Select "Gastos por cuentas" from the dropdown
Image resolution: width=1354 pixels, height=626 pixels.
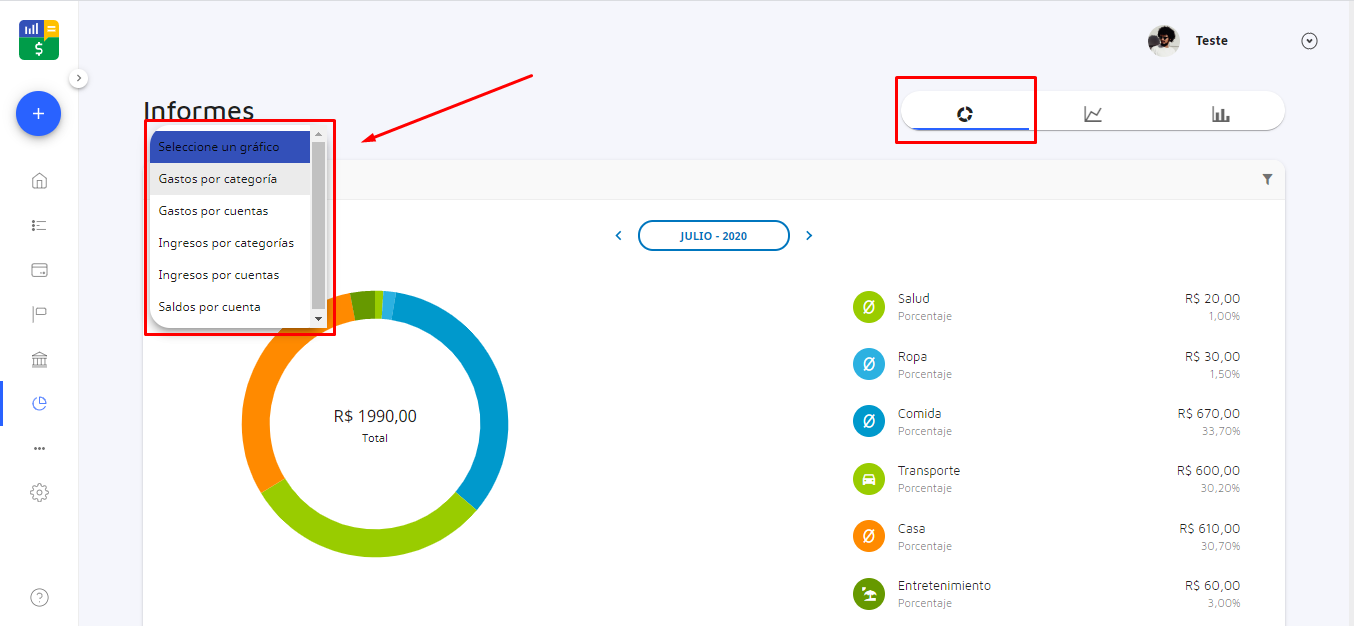coord(213,211)
